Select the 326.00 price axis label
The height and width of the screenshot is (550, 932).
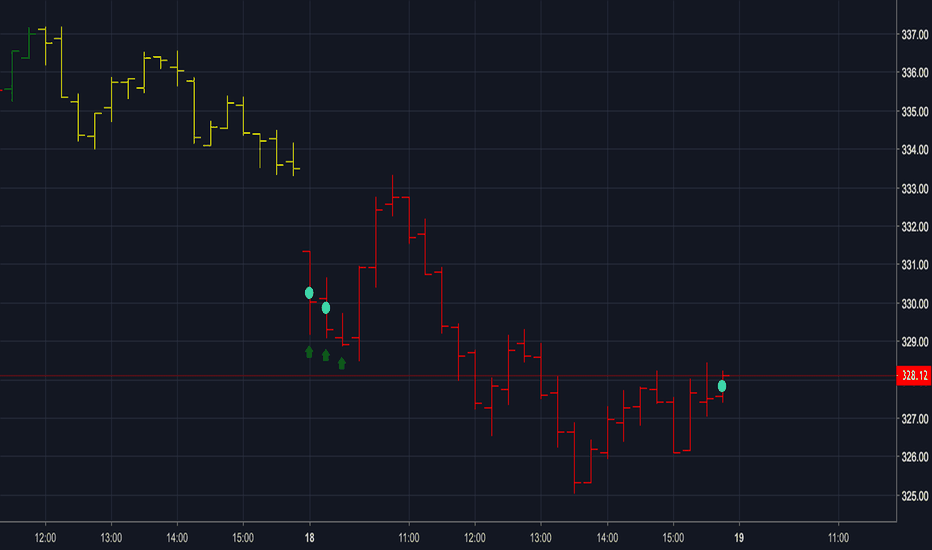[x=915, y=457]
